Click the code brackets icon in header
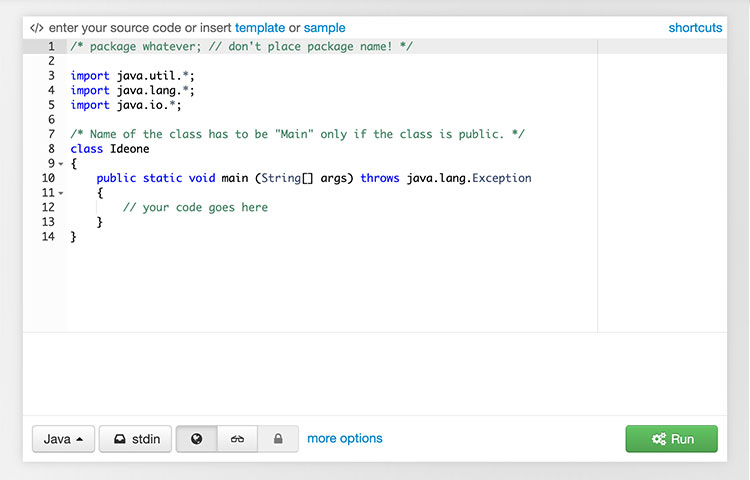 [x=36, y=28]
